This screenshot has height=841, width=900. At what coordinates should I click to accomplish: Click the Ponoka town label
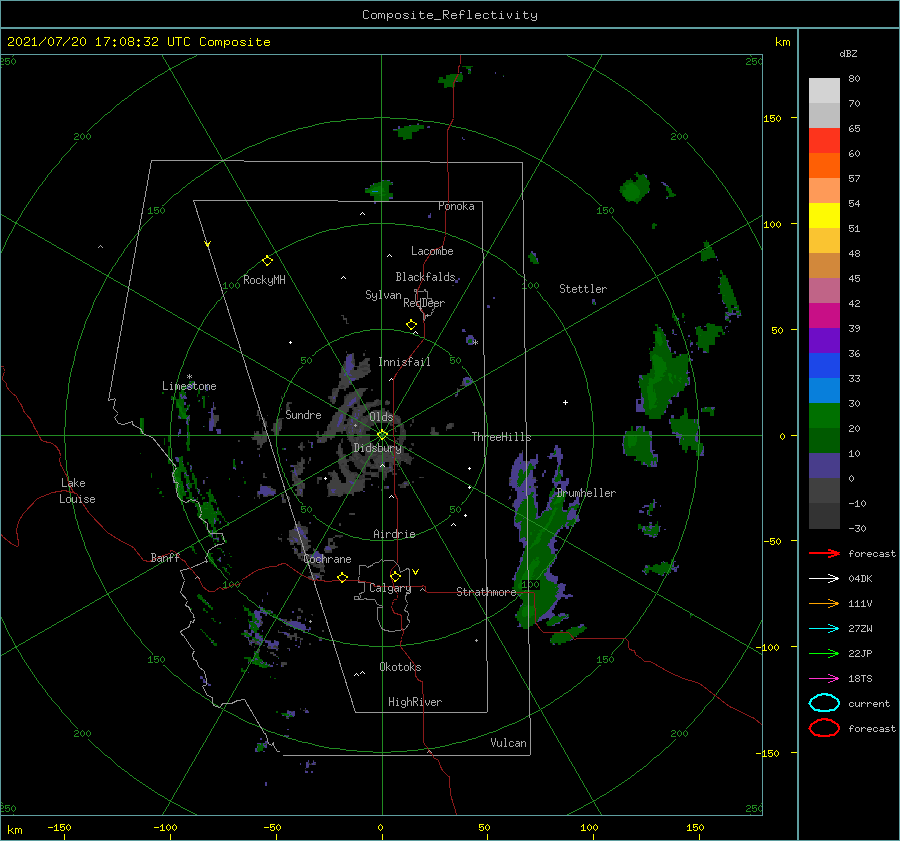456,206
